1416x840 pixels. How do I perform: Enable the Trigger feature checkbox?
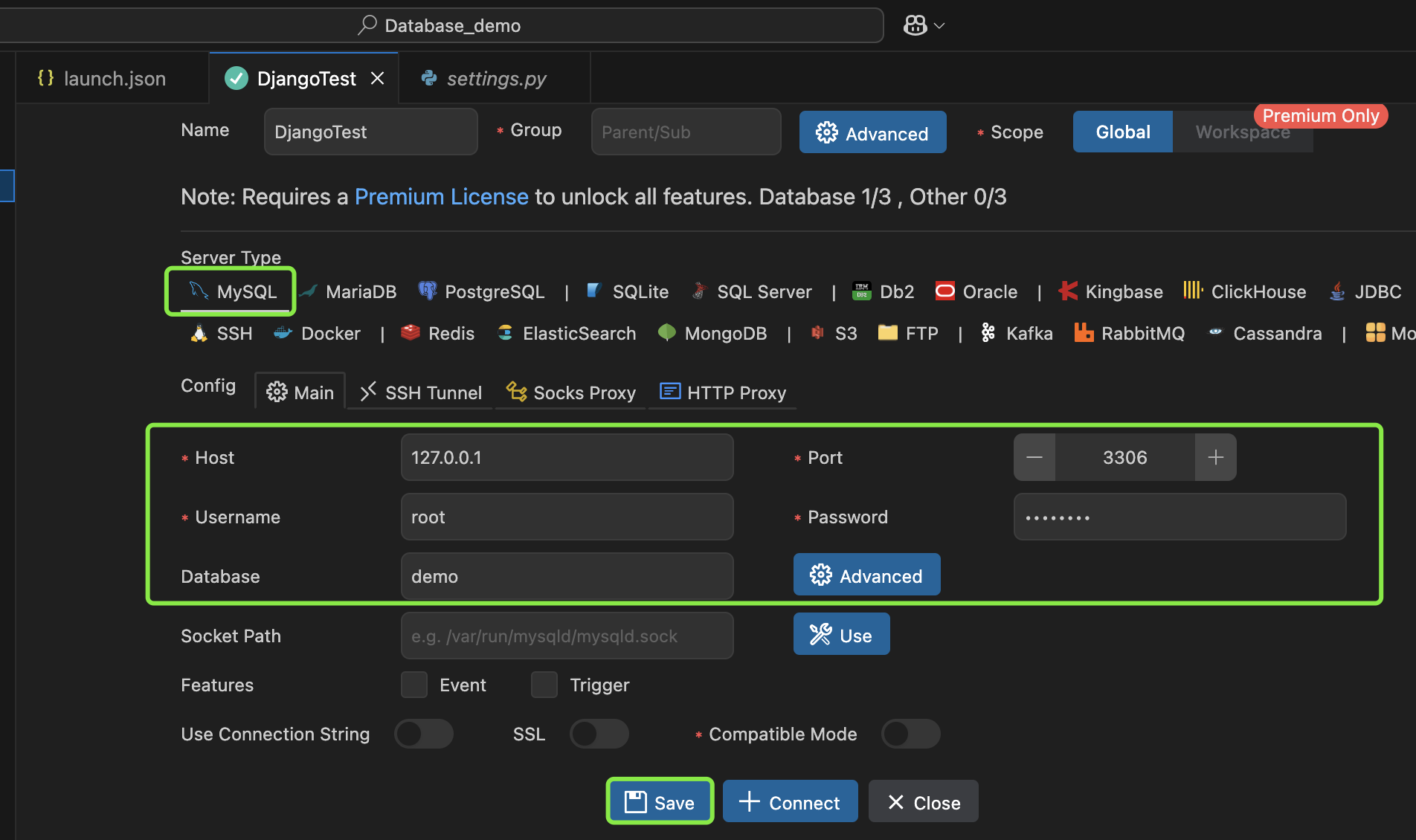coord(544,685)
